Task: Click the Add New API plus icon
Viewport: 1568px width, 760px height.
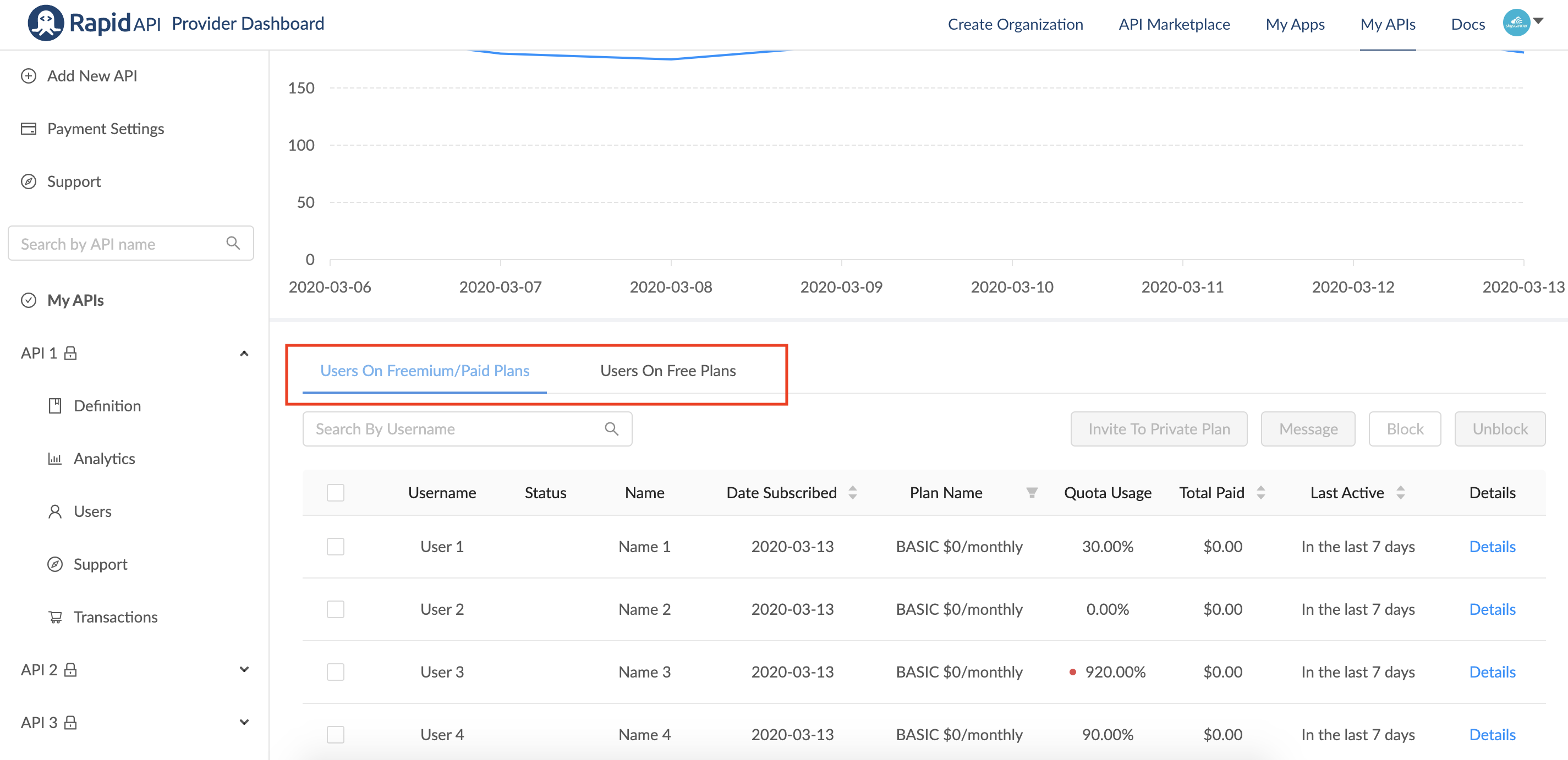Action: point(29,76)
